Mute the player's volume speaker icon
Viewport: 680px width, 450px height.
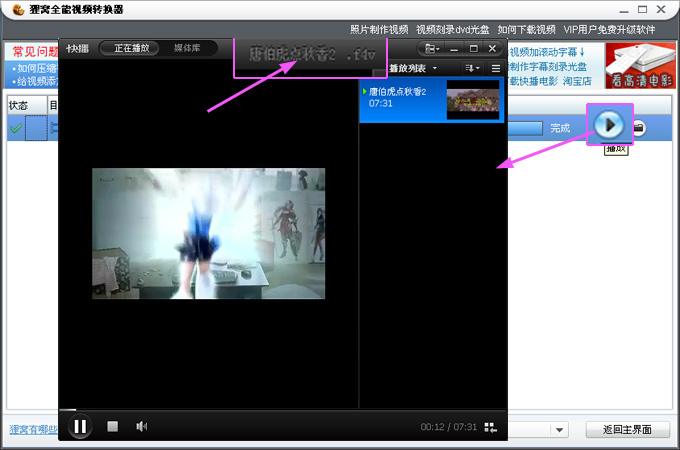[141, 427]
